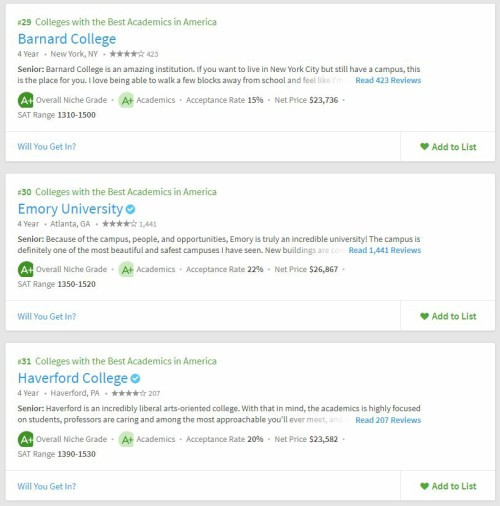Check Will You Get In for Haverford

[47, 486]
